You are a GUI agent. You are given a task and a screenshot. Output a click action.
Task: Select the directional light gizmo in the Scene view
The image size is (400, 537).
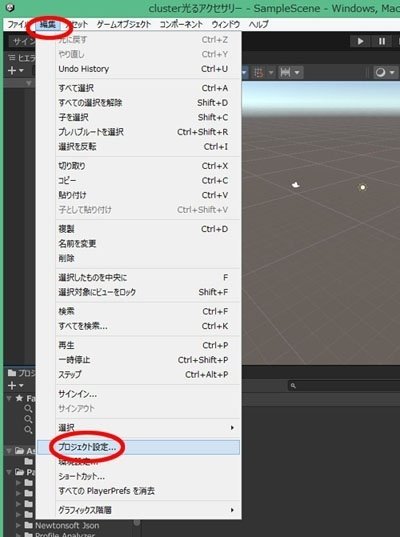363,187
